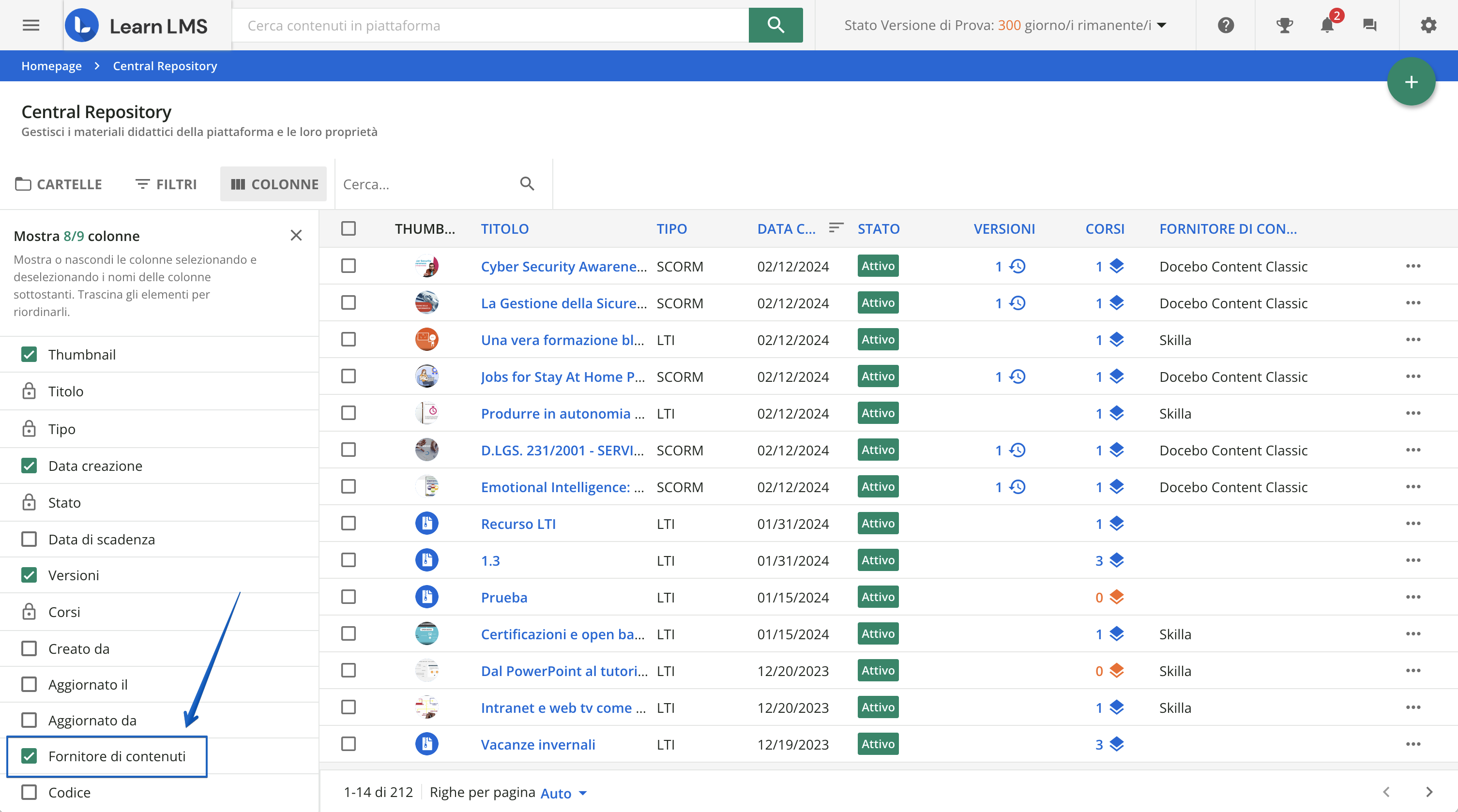1458x812 pixels.
Task: Enable the Codice column
Action: tap(29, 792)
